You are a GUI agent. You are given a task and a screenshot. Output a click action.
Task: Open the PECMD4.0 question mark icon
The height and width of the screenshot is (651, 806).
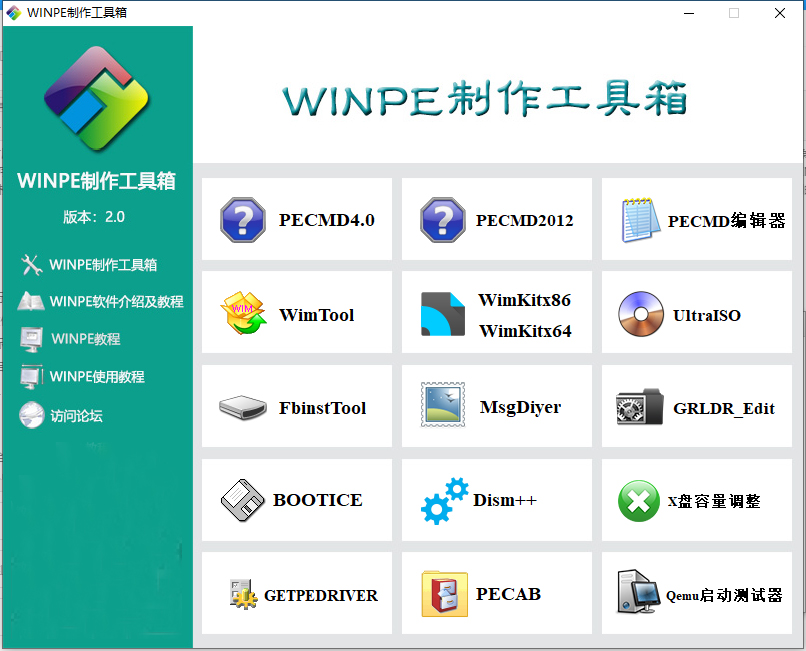pos(243,220)
